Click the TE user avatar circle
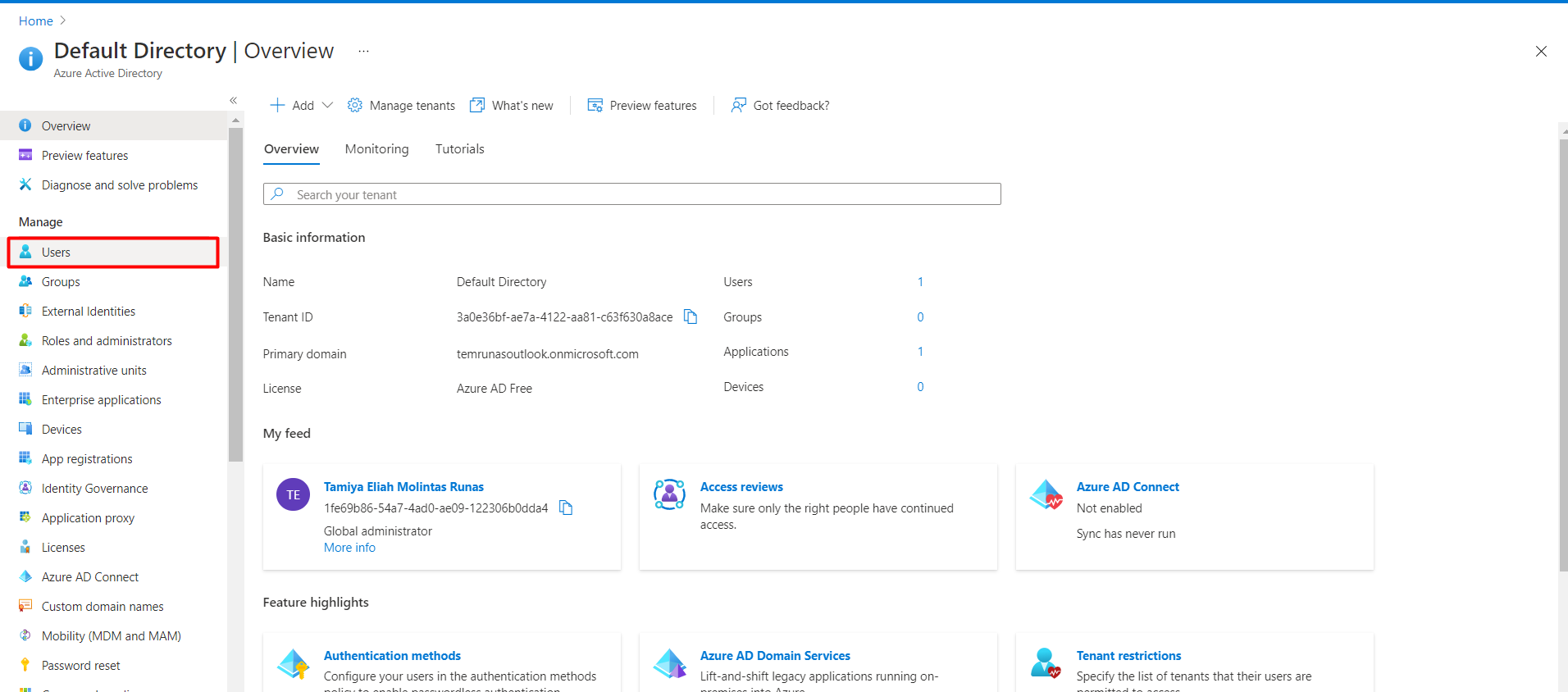The image size is (1568, 692). (x=294, y=494)
